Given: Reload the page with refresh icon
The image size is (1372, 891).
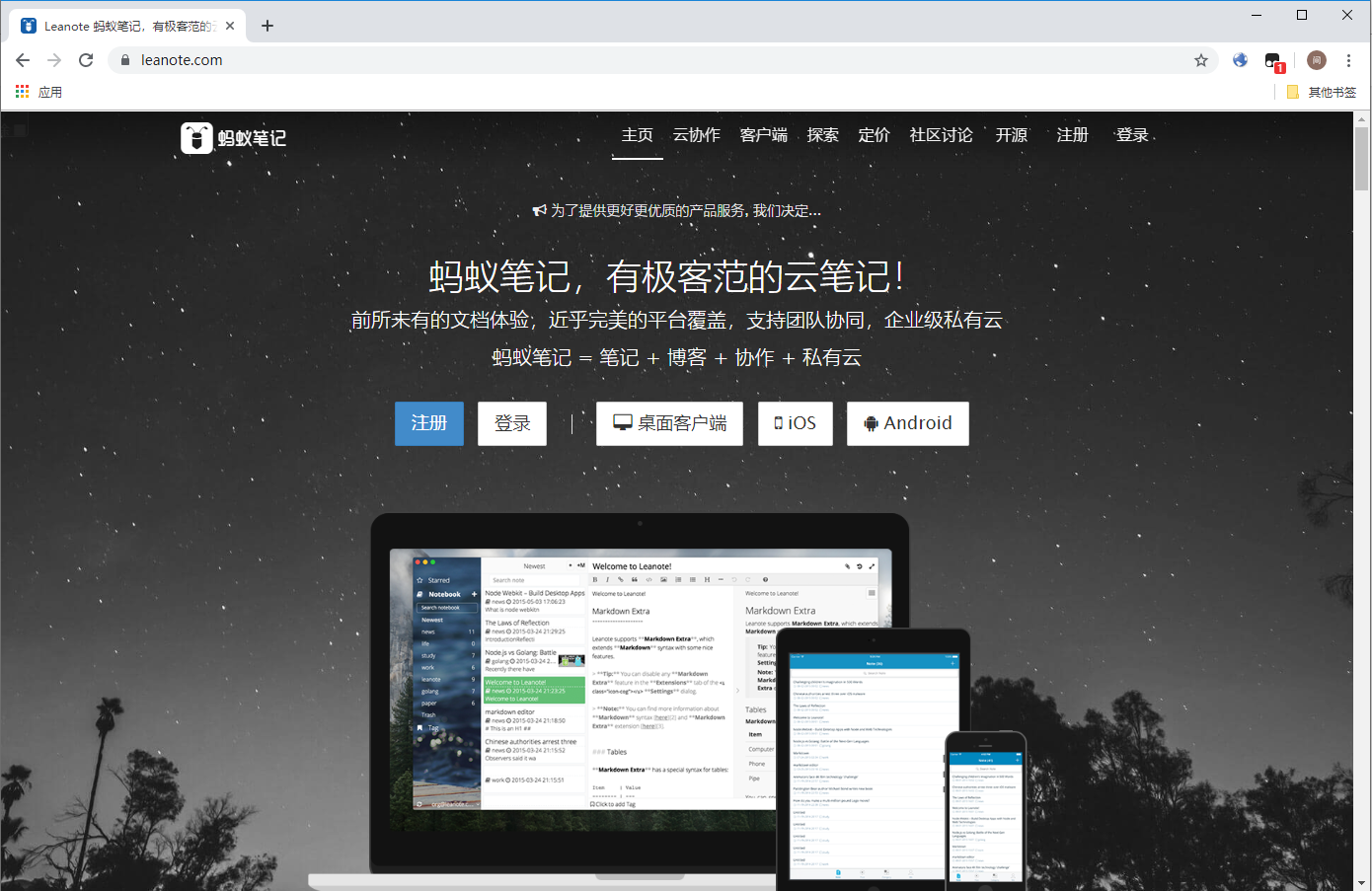Looking at the screenshot, I should click(86, 60).
